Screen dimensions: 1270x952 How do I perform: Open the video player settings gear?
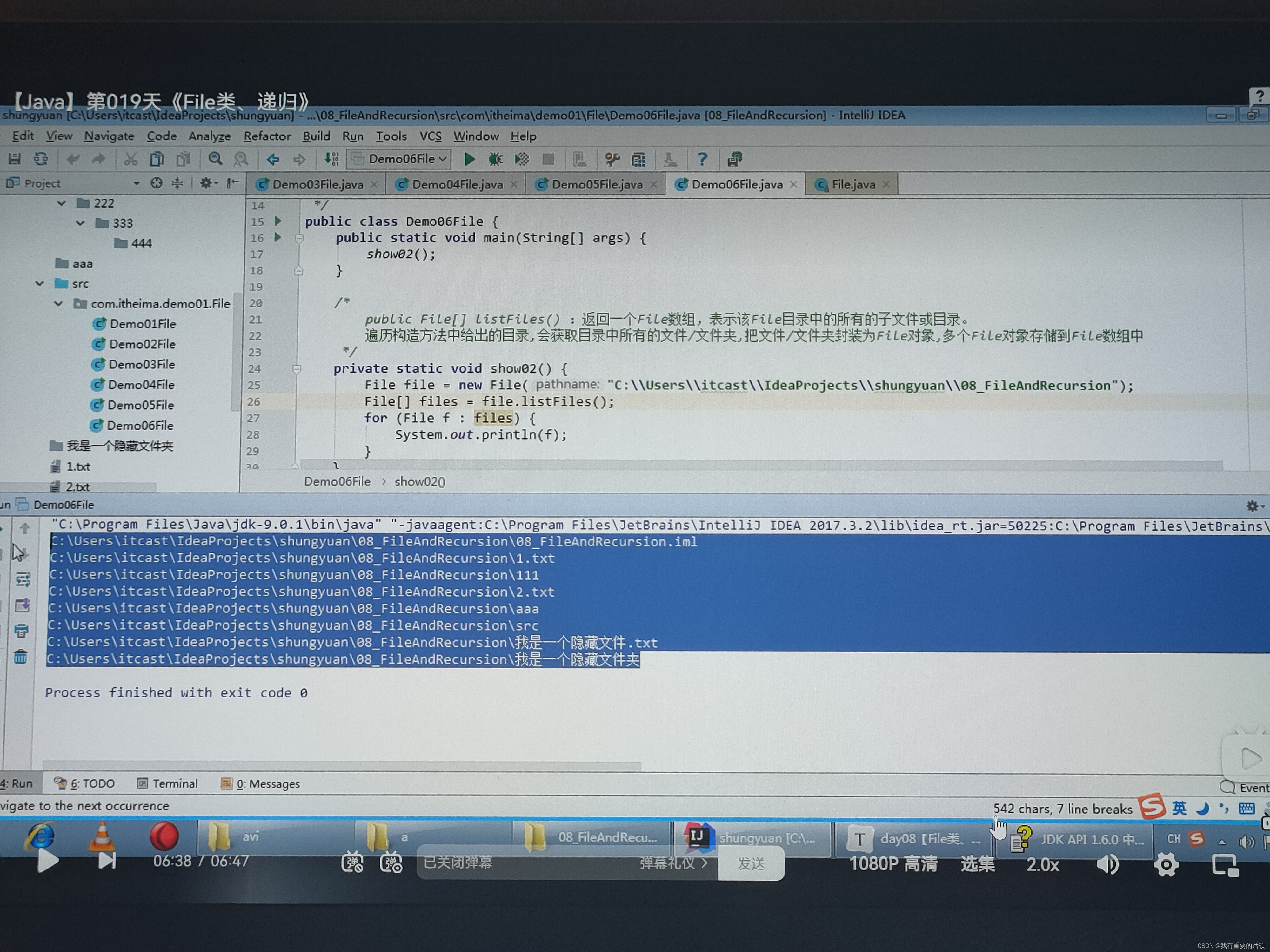tap(1166, 864)
